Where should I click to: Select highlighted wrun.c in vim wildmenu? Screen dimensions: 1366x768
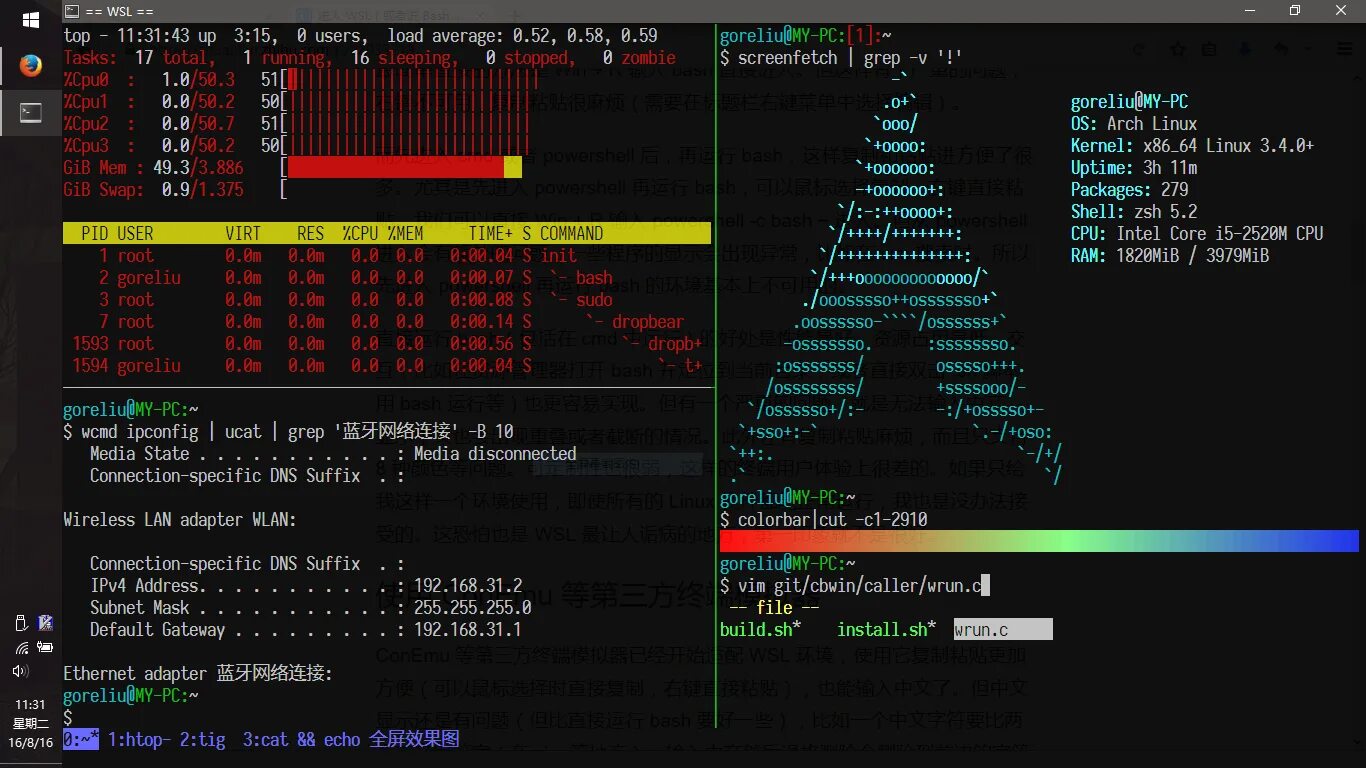point(1001,629)
